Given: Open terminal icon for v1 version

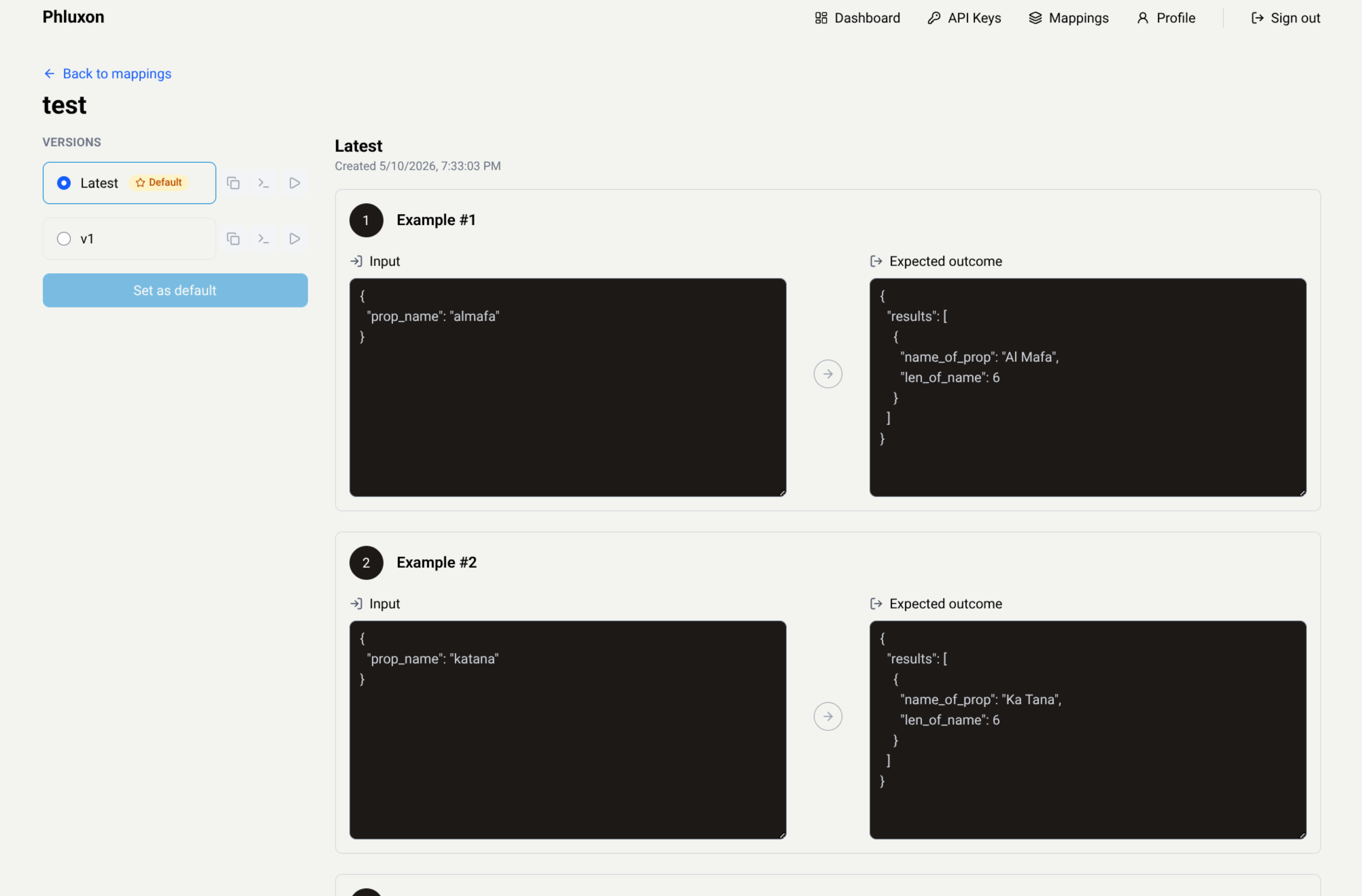Looking at the screenshot, I should point(264,239).
